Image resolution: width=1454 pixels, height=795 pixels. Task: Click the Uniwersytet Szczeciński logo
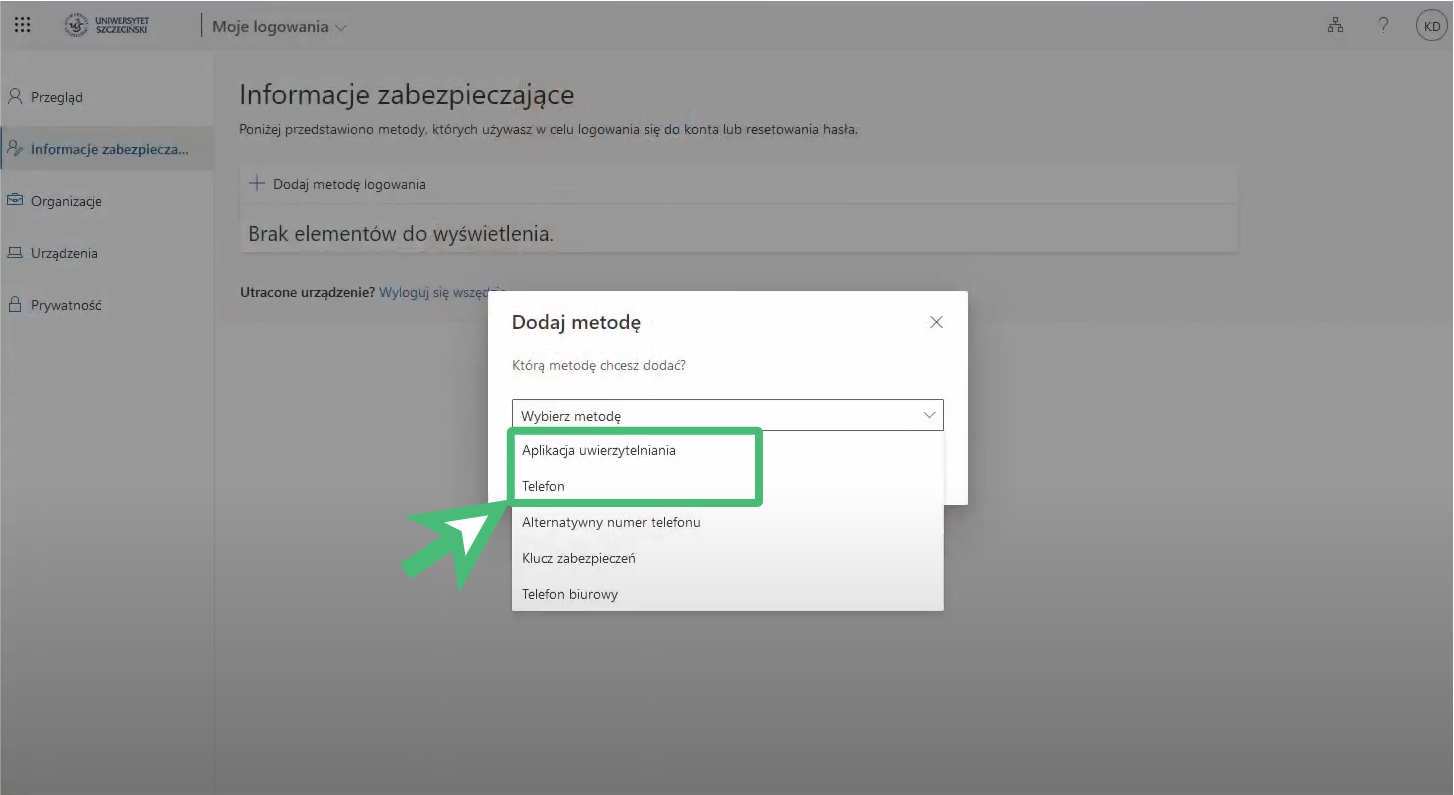click(x=108, y=26)
